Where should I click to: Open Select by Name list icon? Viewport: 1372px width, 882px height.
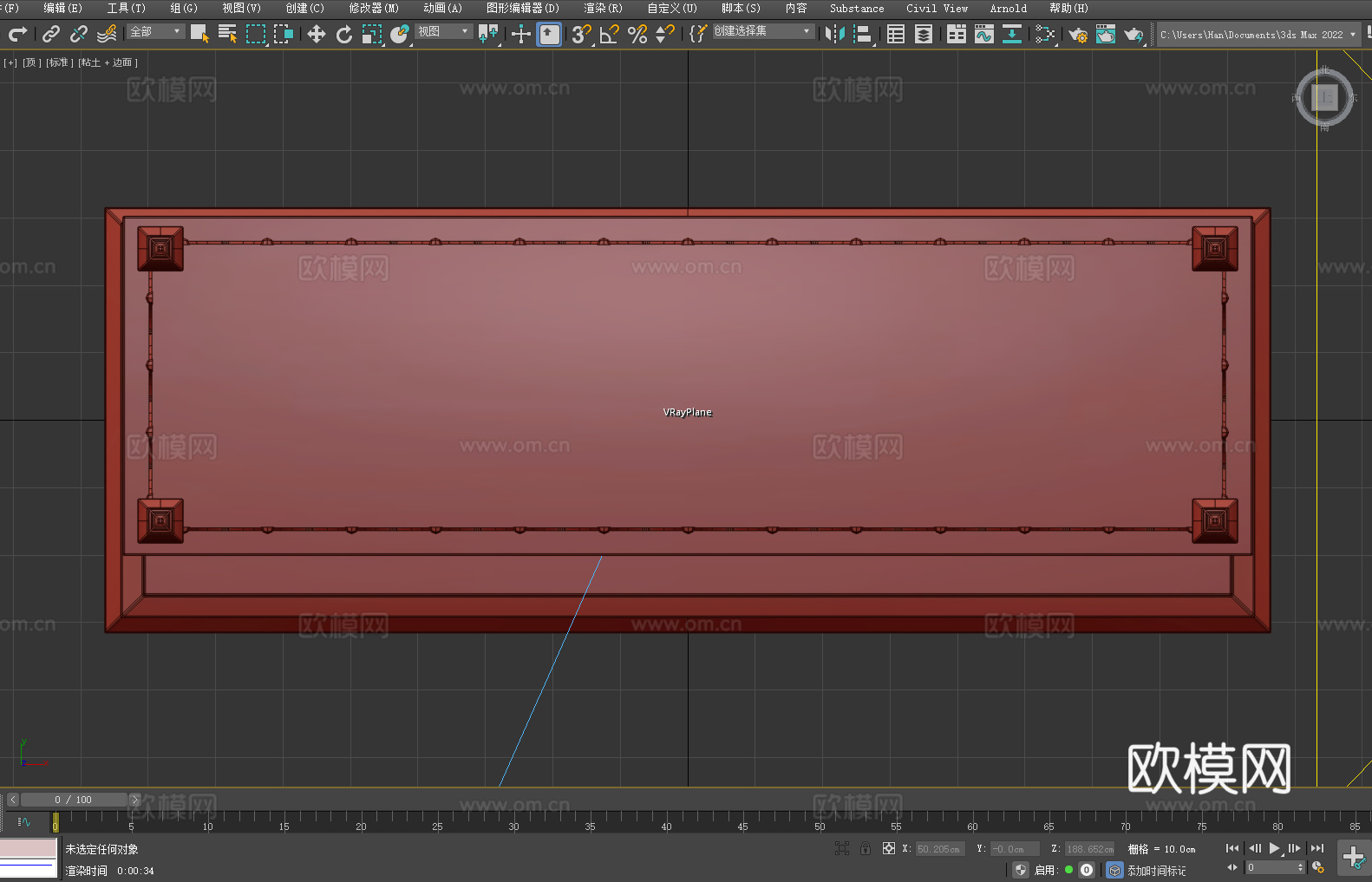[227, 34]
